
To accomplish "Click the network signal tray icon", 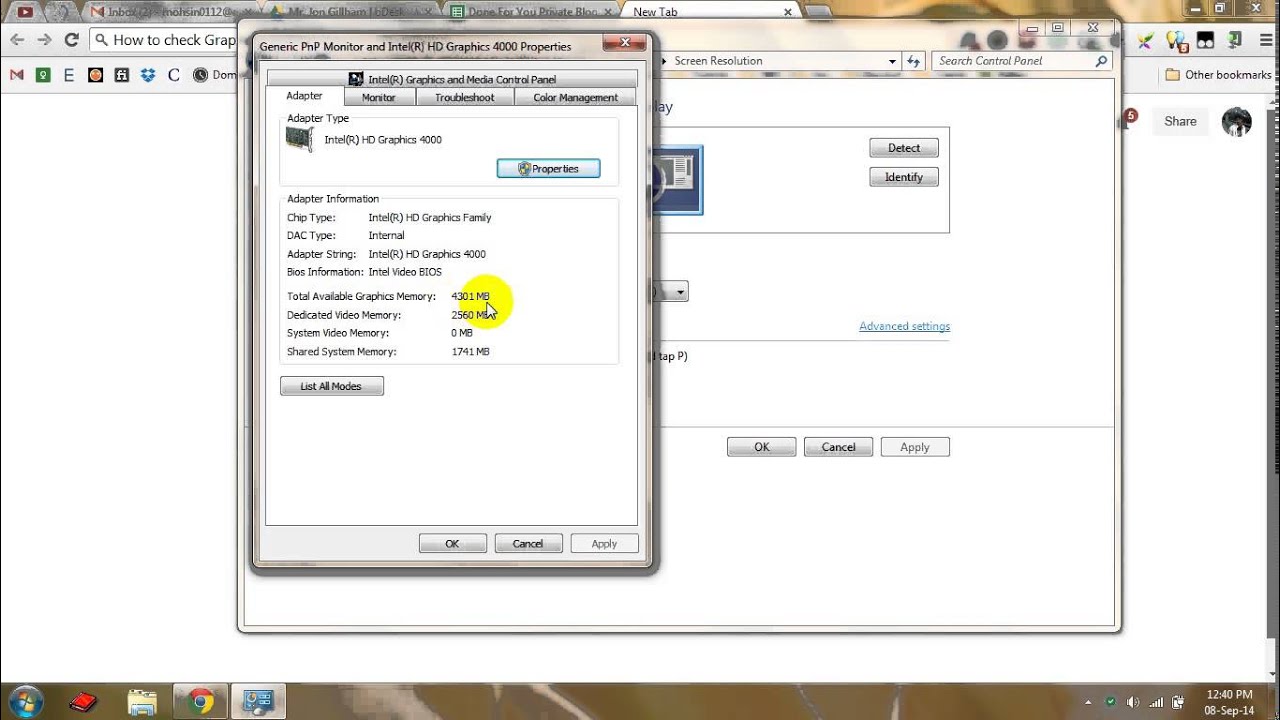I will click(x=1156, y=702).
